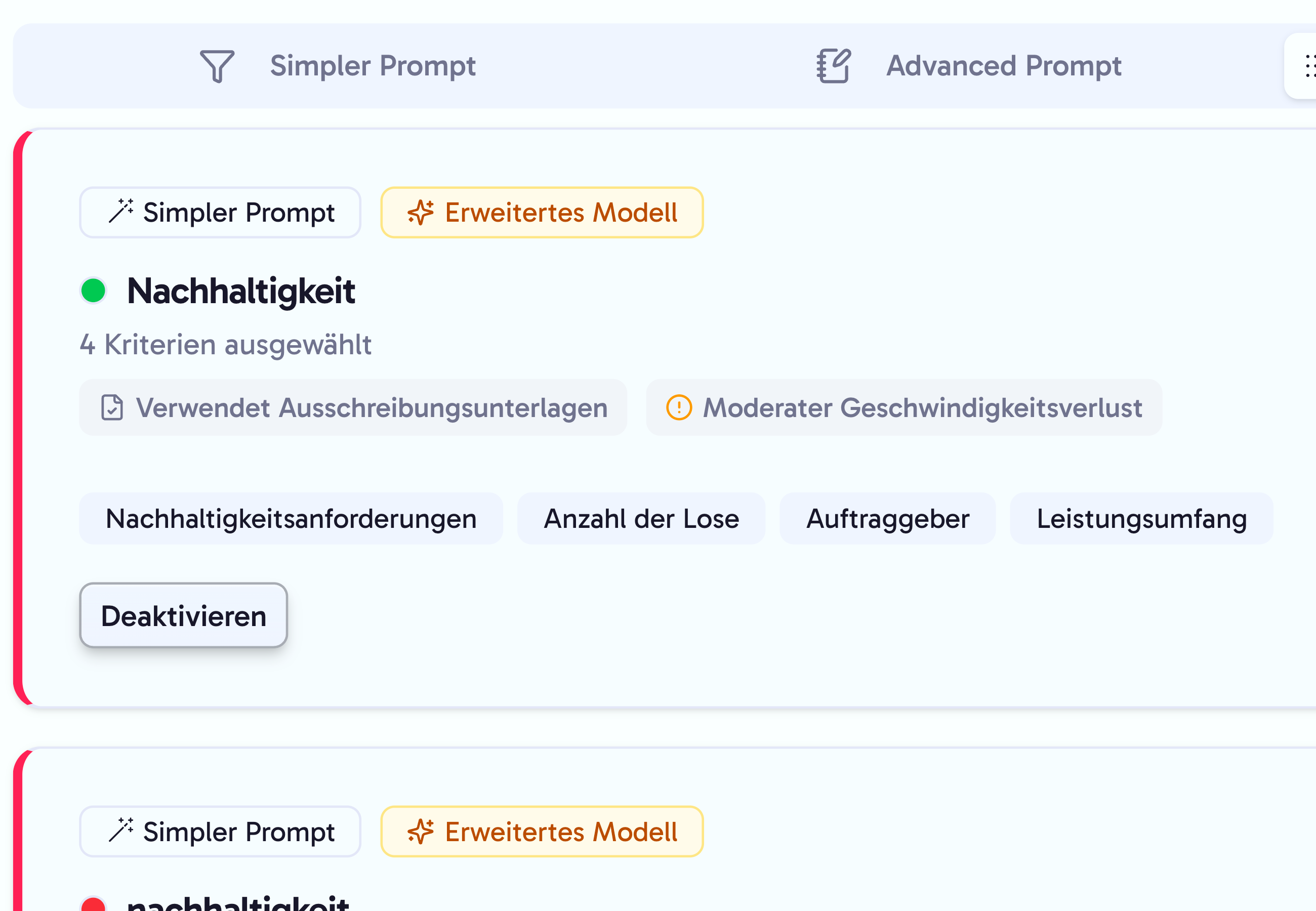Select the Auftraggeber criterion chip
This screenshot has height=911, width=1316.
pyautogui.click(x=887, y=519)
